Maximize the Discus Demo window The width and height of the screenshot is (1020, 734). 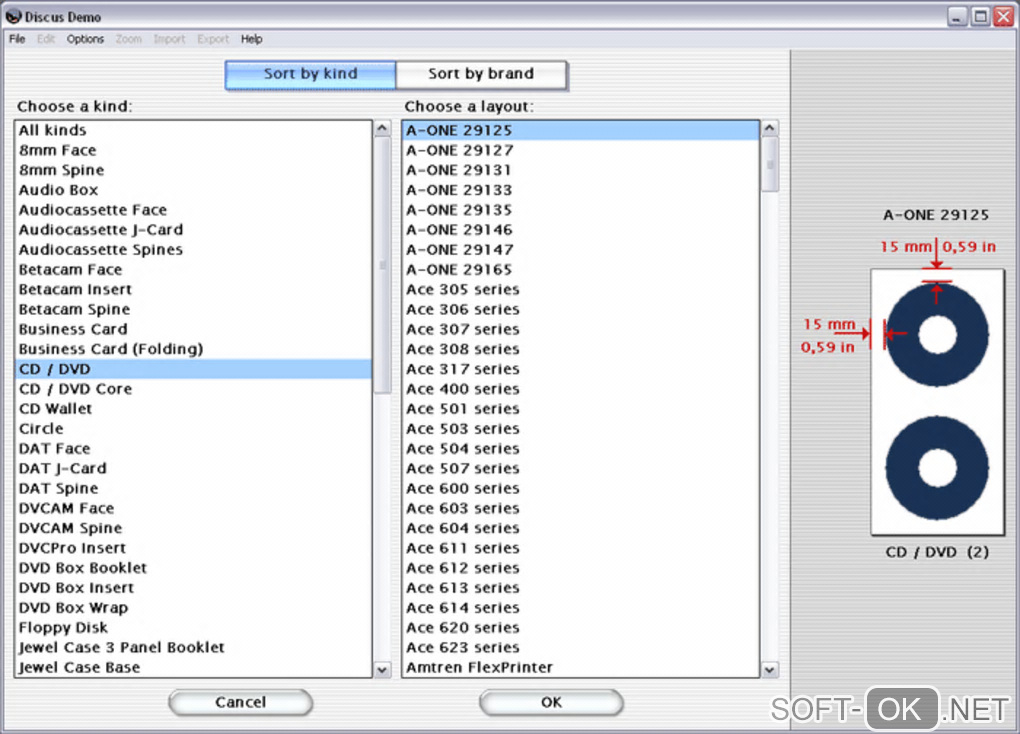980,16
